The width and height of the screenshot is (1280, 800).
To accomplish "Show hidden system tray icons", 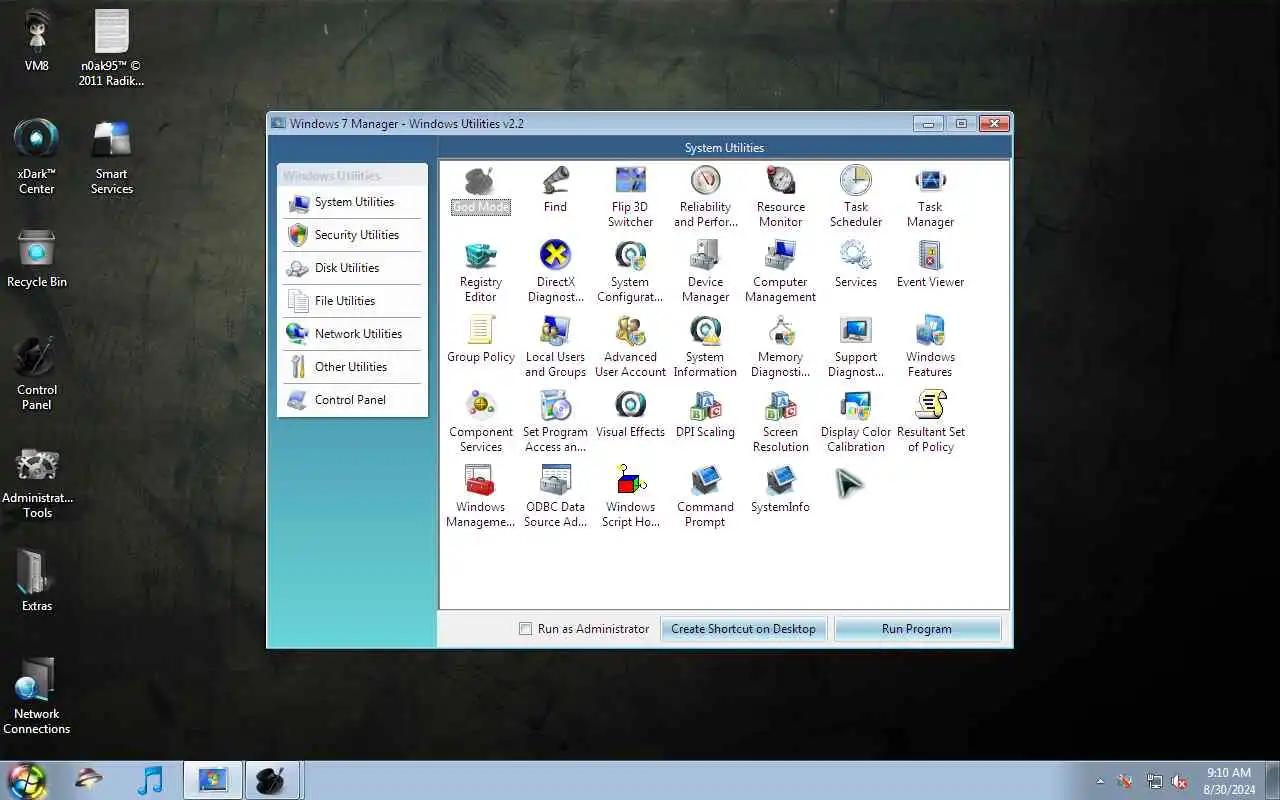I will 1100,781.
